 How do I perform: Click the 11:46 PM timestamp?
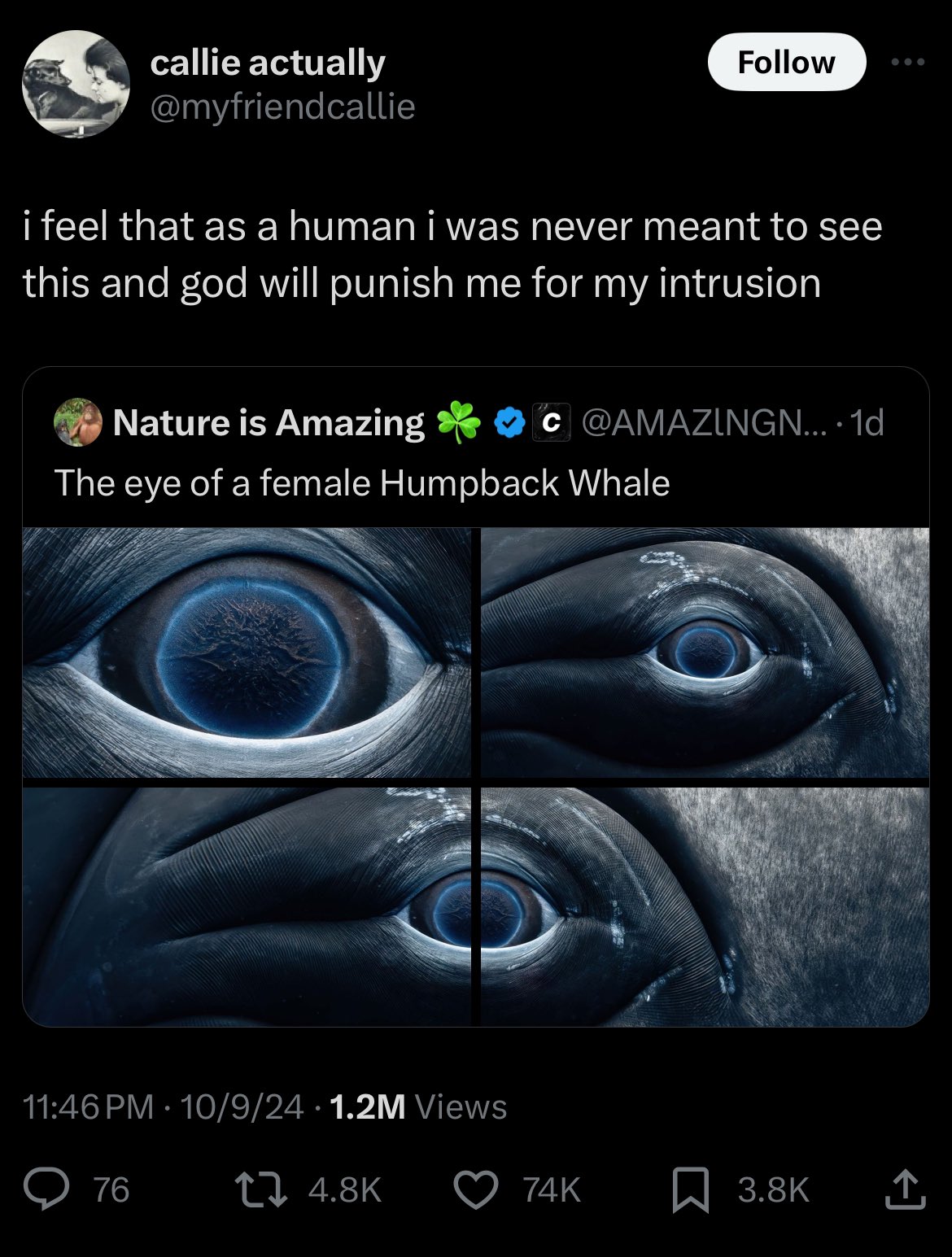coord(89,1106)
